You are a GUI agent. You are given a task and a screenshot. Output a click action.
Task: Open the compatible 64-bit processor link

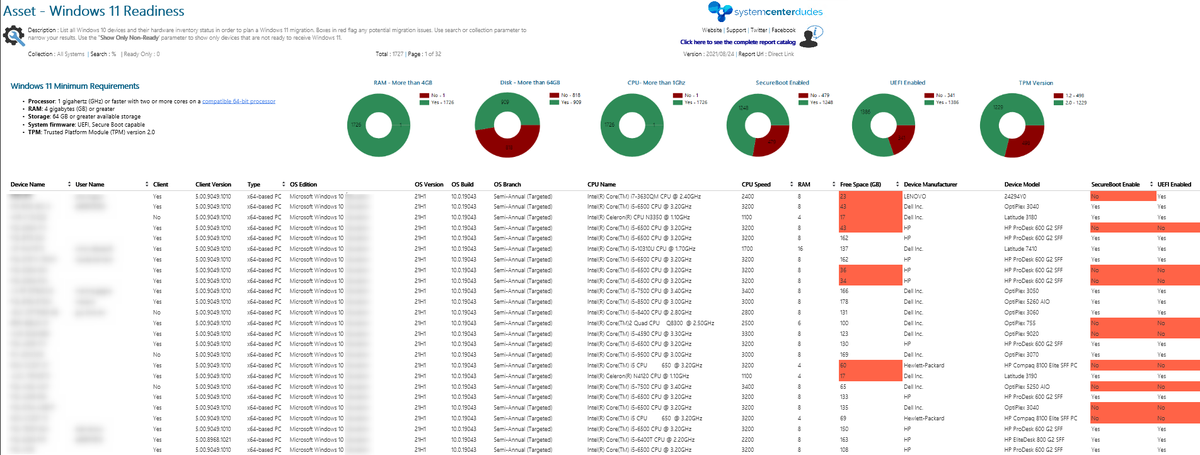click(238, 102)
